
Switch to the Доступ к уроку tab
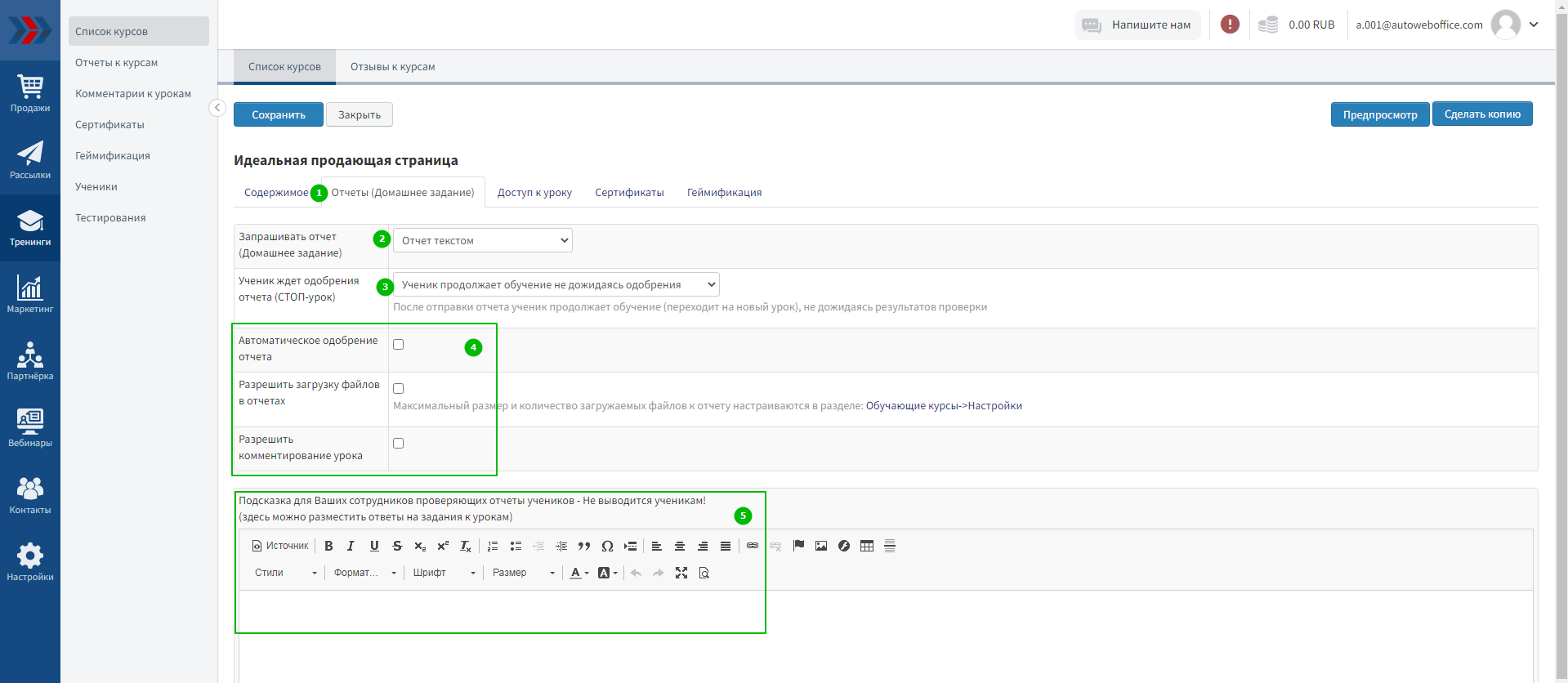pyautogui.click(x=534, y=193)
